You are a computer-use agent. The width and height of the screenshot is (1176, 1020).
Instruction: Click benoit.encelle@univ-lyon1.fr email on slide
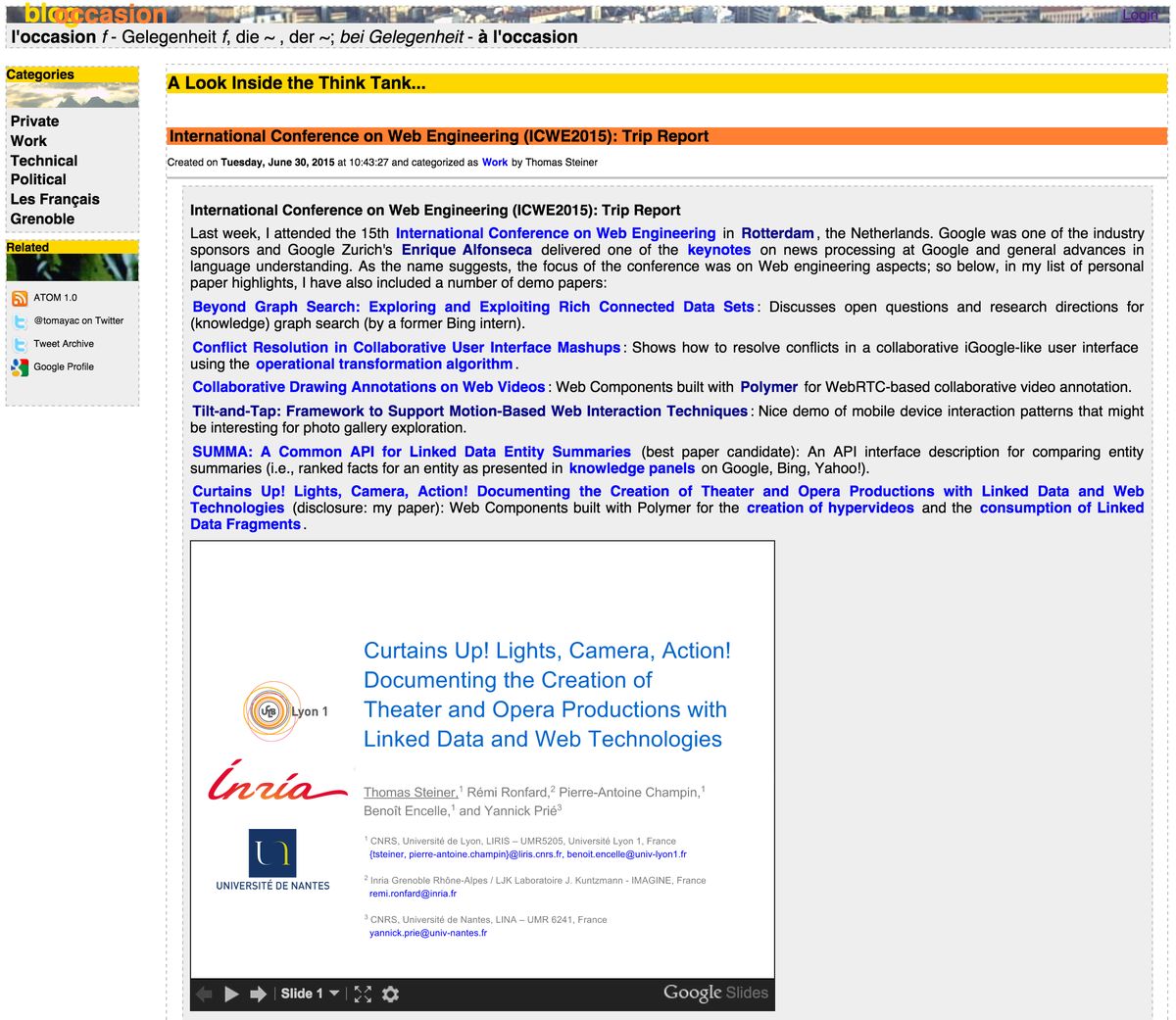[626, 854]
